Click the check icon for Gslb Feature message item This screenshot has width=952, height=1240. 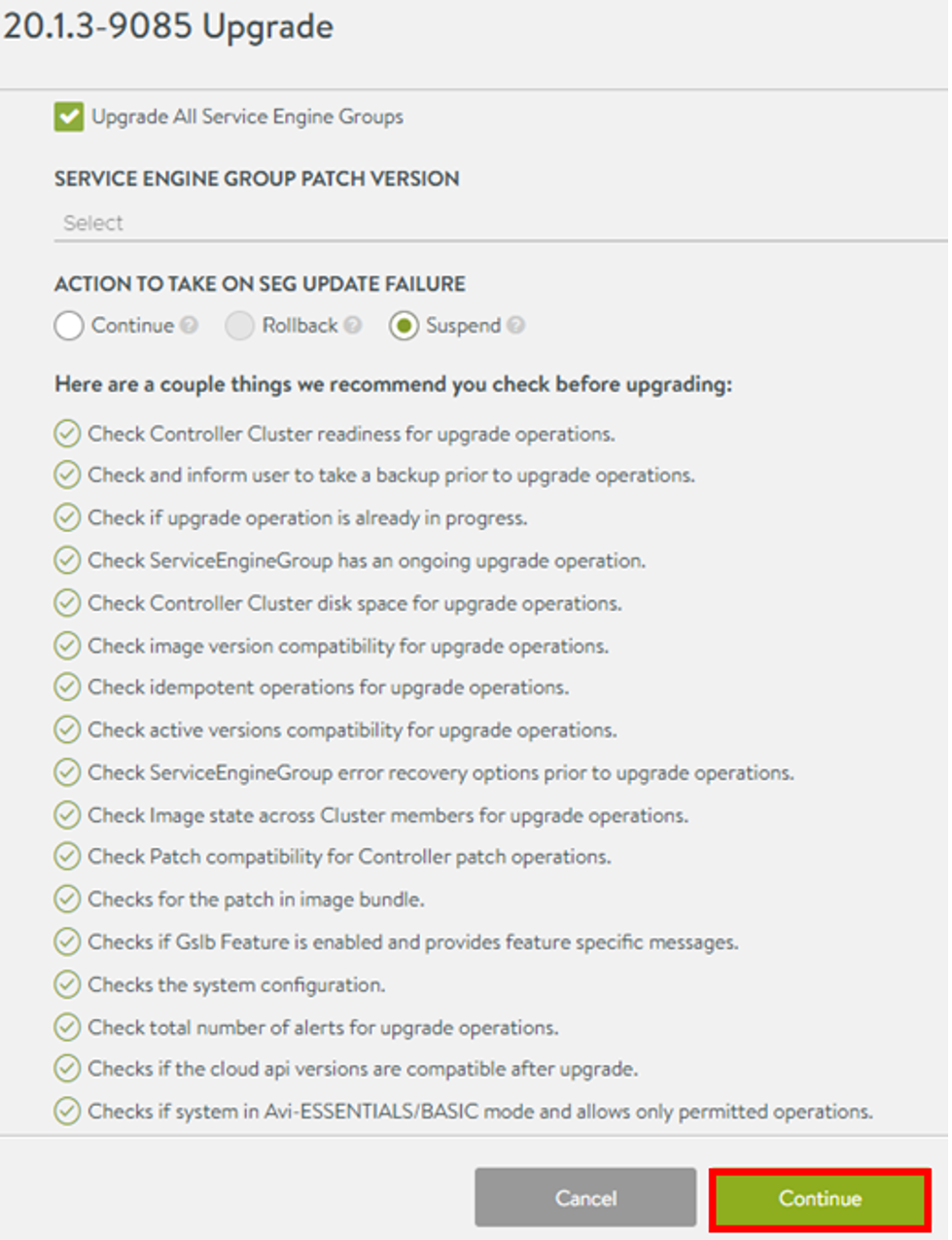coord(66,941)
